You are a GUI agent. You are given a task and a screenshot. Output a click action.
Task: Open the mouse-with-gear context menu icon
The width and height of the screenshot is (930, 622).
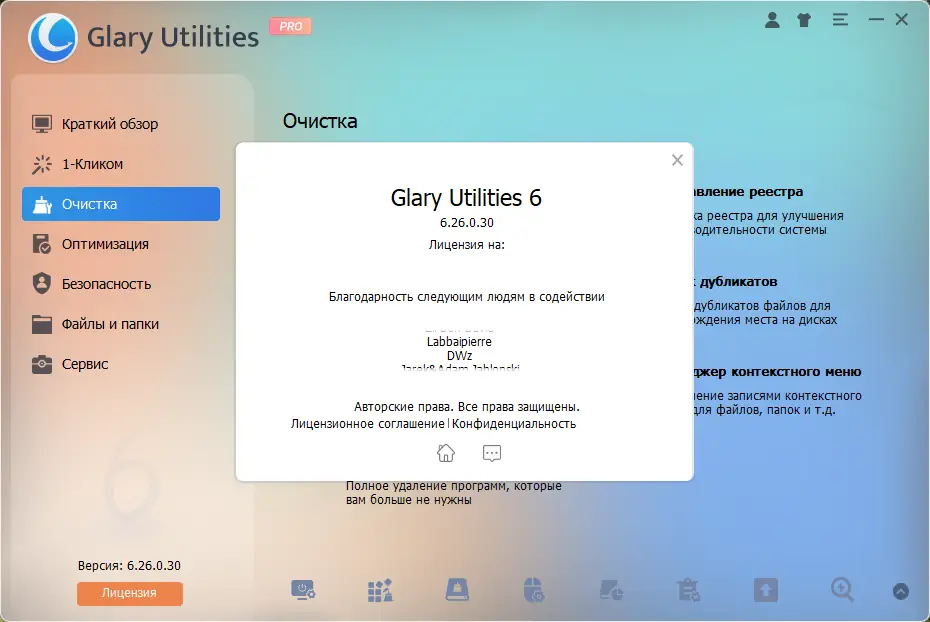534,590
